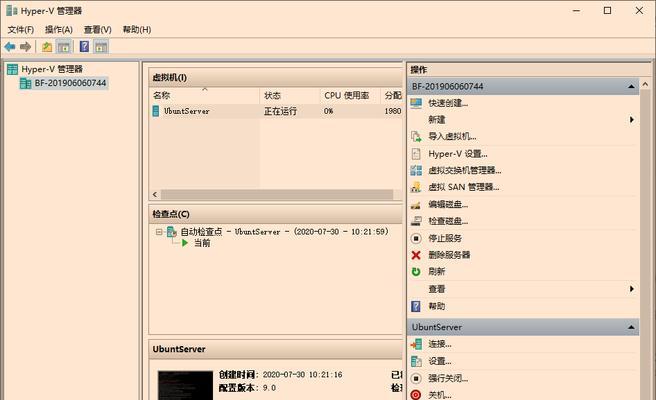Screen dimensions: 656x400
Task: Click the Back arrow toolbar icon
Action: tap(10, 47)
